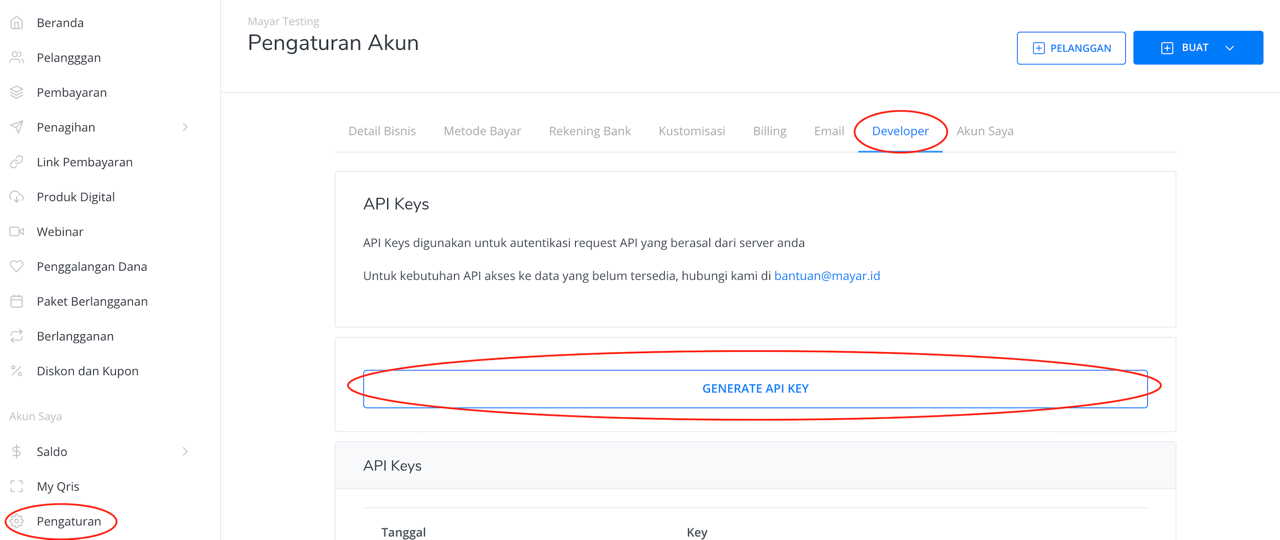Open Pelanggan via its people icon
Viewport: 1280px width, 540px height.
click(17, 57)
